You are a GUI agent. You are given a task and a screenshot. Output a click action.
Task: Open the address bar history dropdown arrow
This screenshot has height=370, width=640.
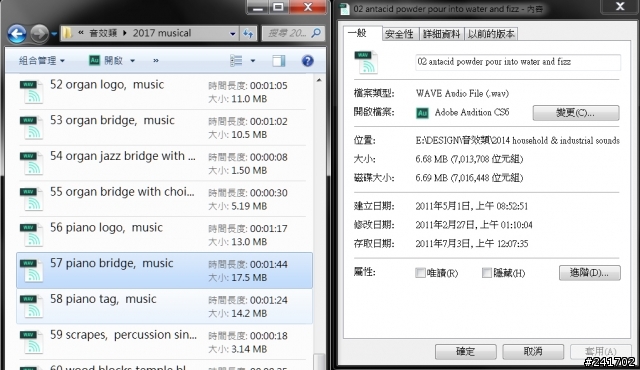(x=232, y=34)
